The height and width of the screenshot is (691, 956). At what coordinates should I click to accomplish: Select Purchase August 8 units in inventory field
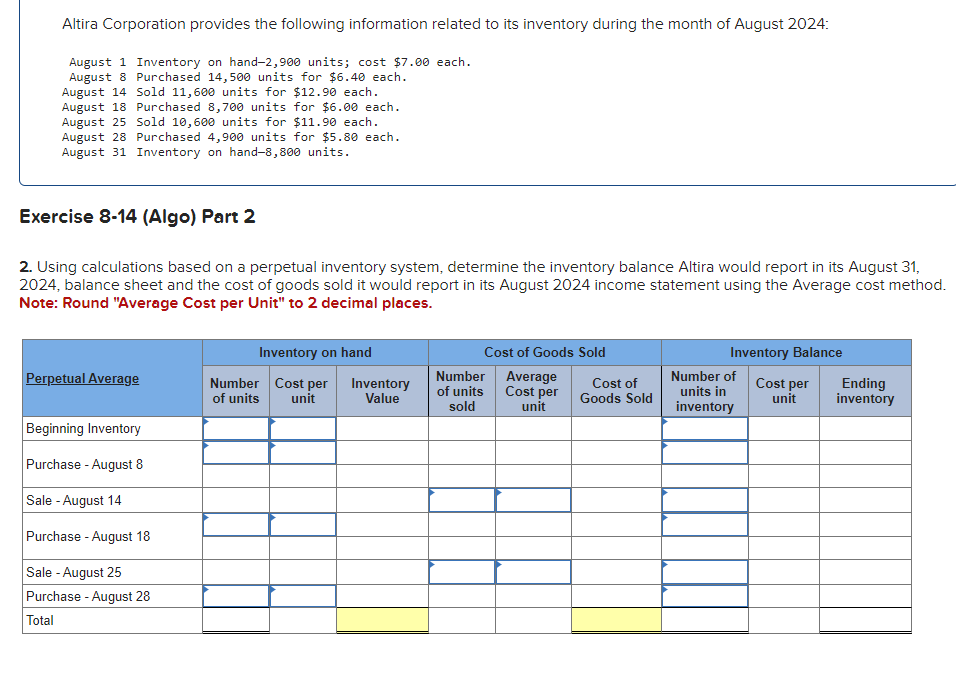click(705, 453)
